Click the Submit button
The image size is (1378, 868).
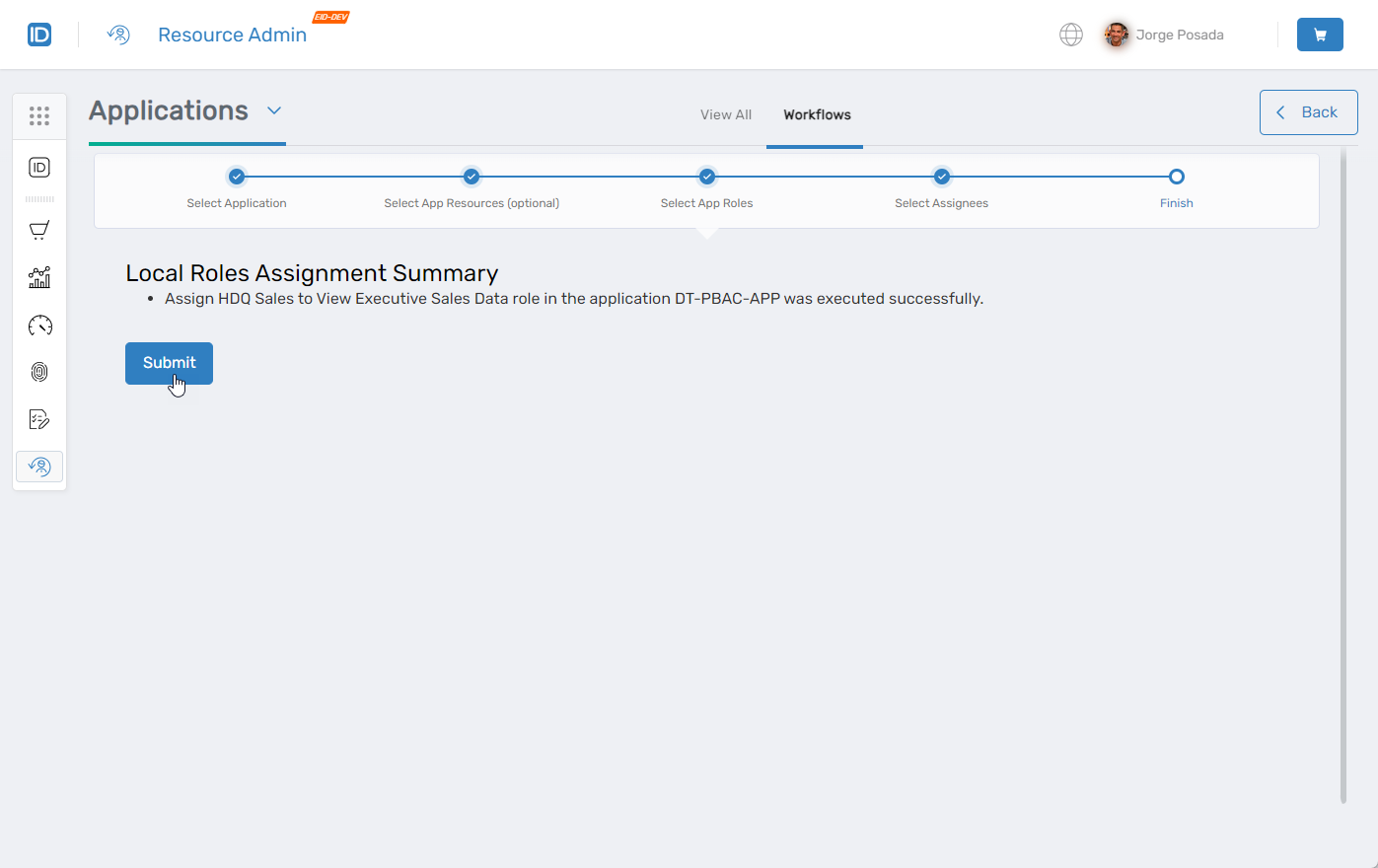point(169,363)
